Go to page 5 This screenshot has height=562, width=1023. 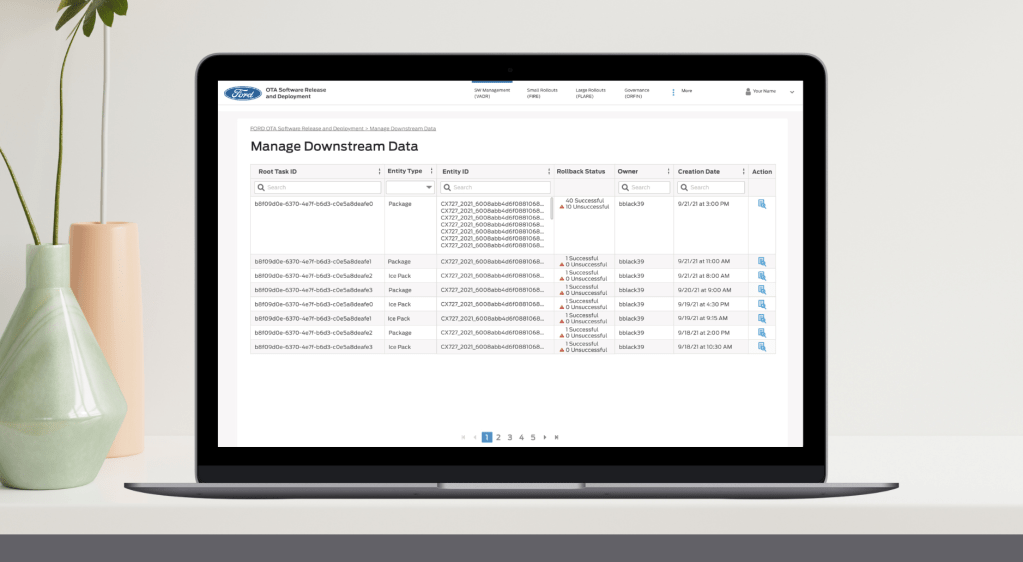point(533,437)
